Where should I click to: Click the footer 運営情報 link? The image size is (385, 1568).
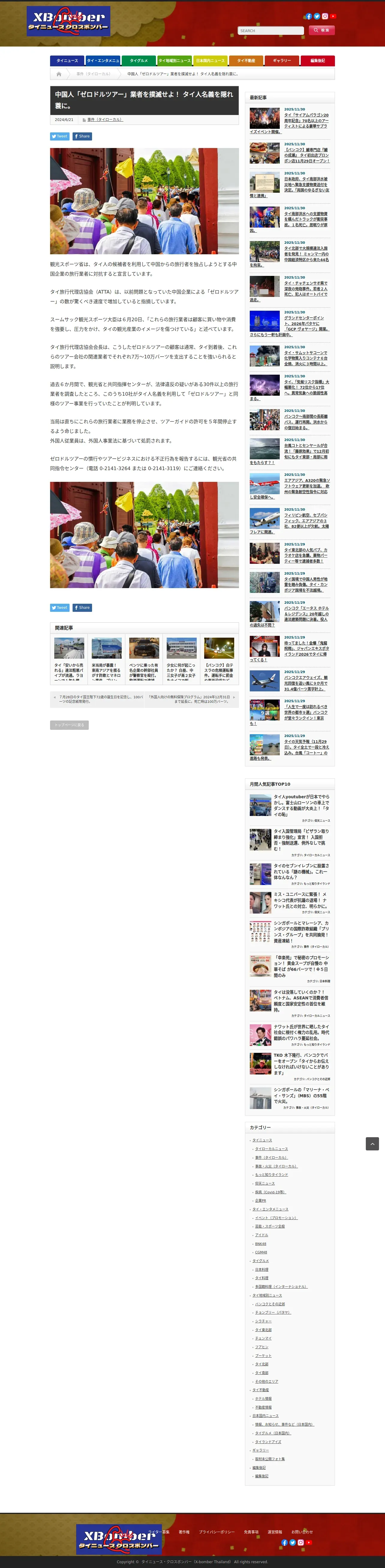point(275,1531)
